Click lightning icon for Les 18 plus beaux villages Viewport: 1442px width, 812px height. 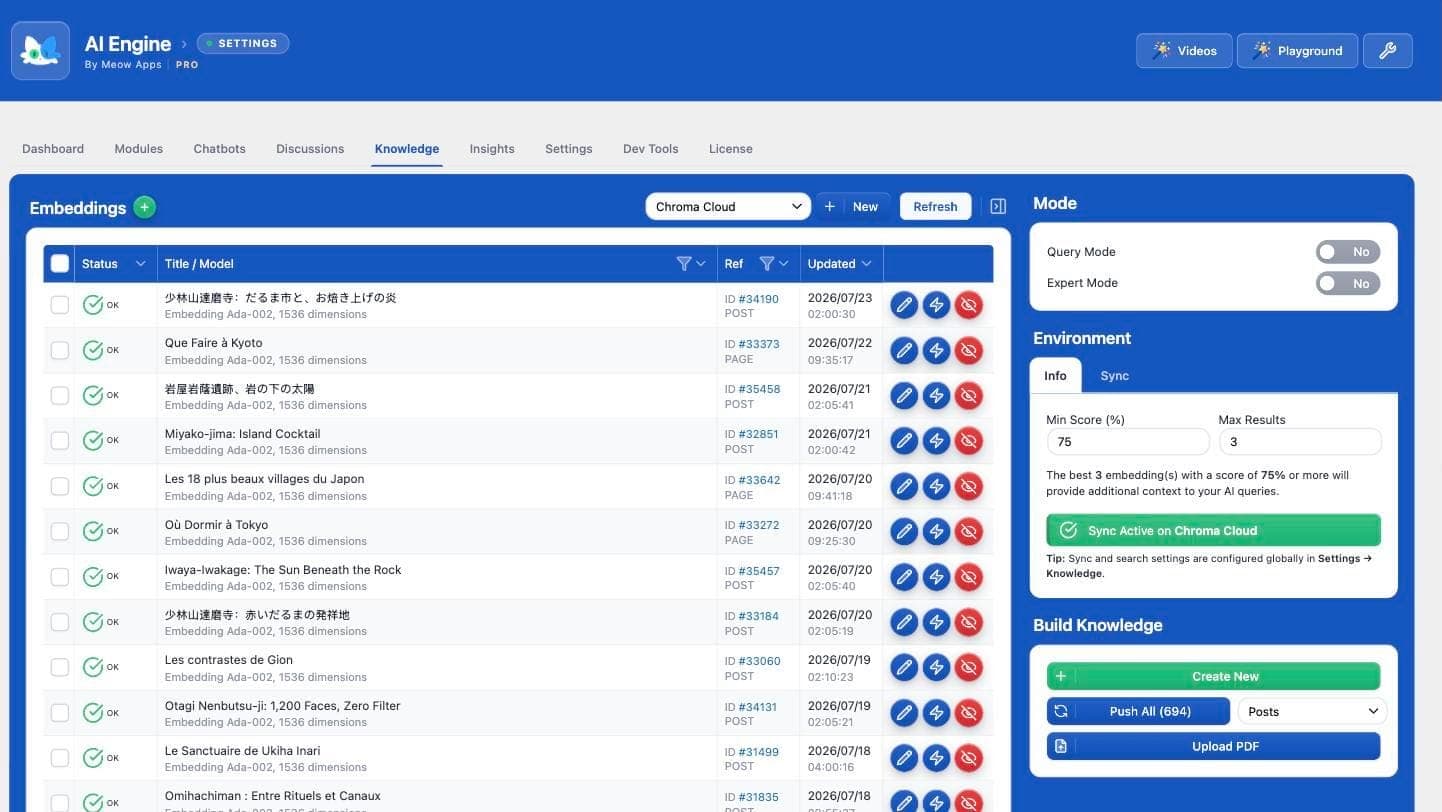coord(936,486)
